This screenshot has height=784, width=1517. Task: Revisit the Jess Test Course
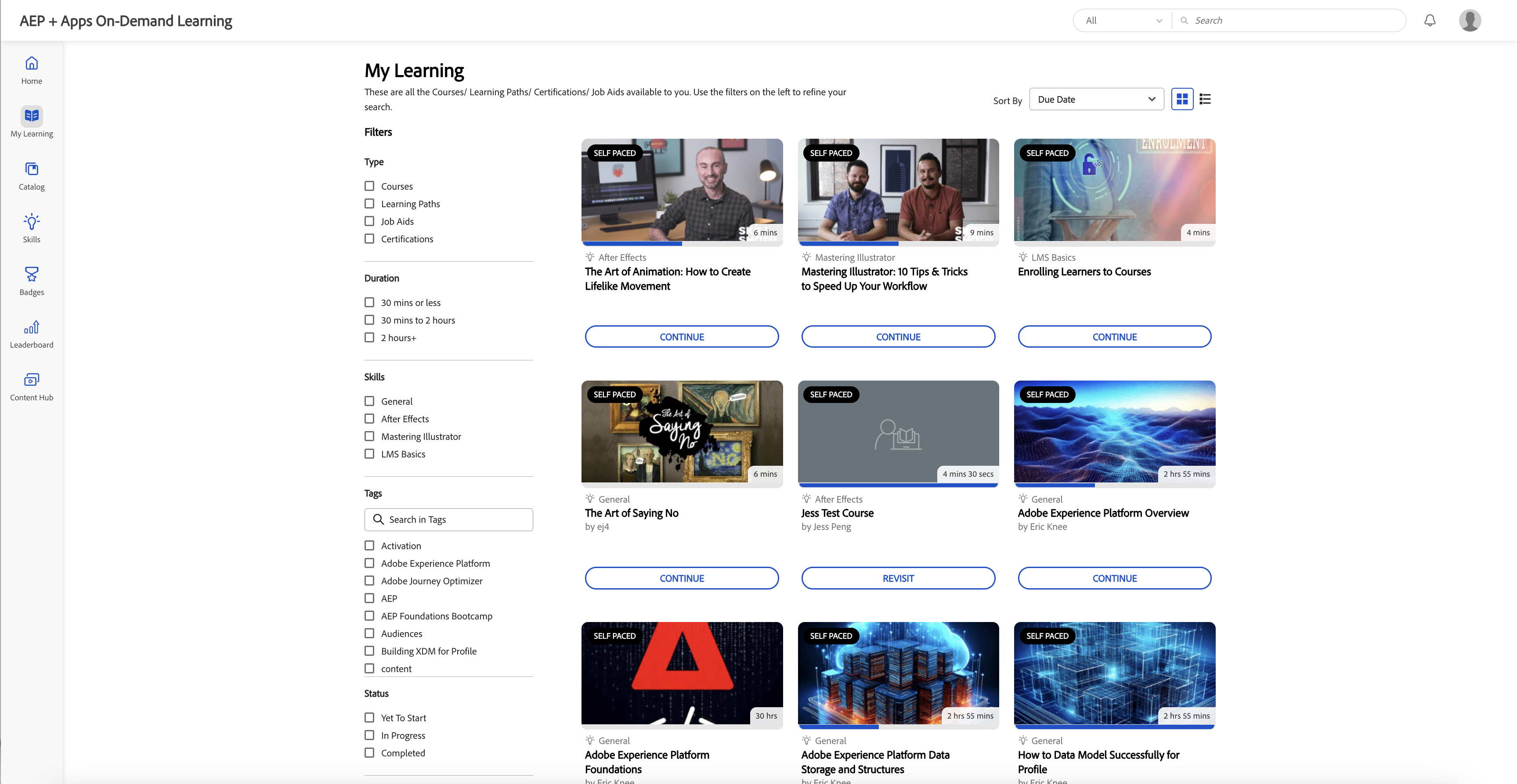(898, 579)
